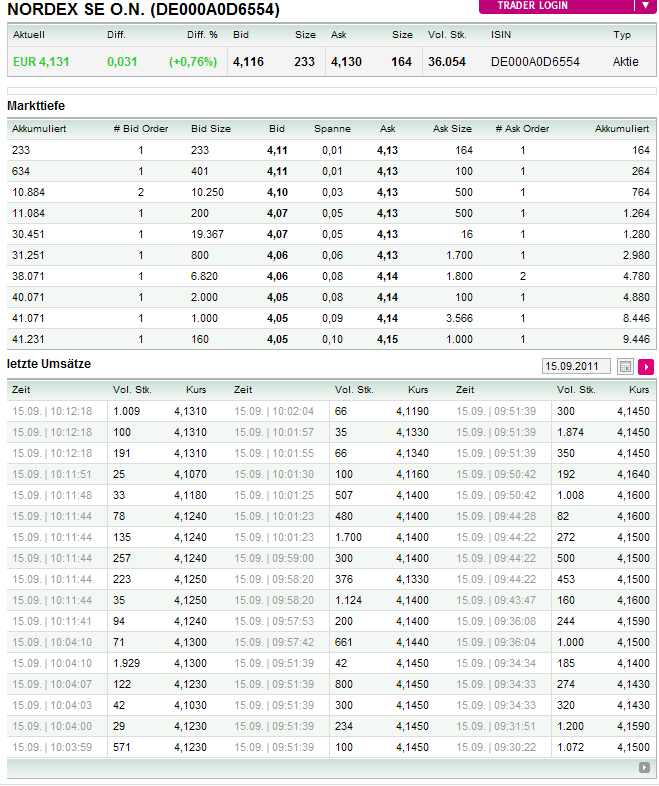The width and height of the screenshot is (659, 786).
Task: Focus the date field showing 15.09.2011
Action: pyautogui.click(x=576, y=366)
